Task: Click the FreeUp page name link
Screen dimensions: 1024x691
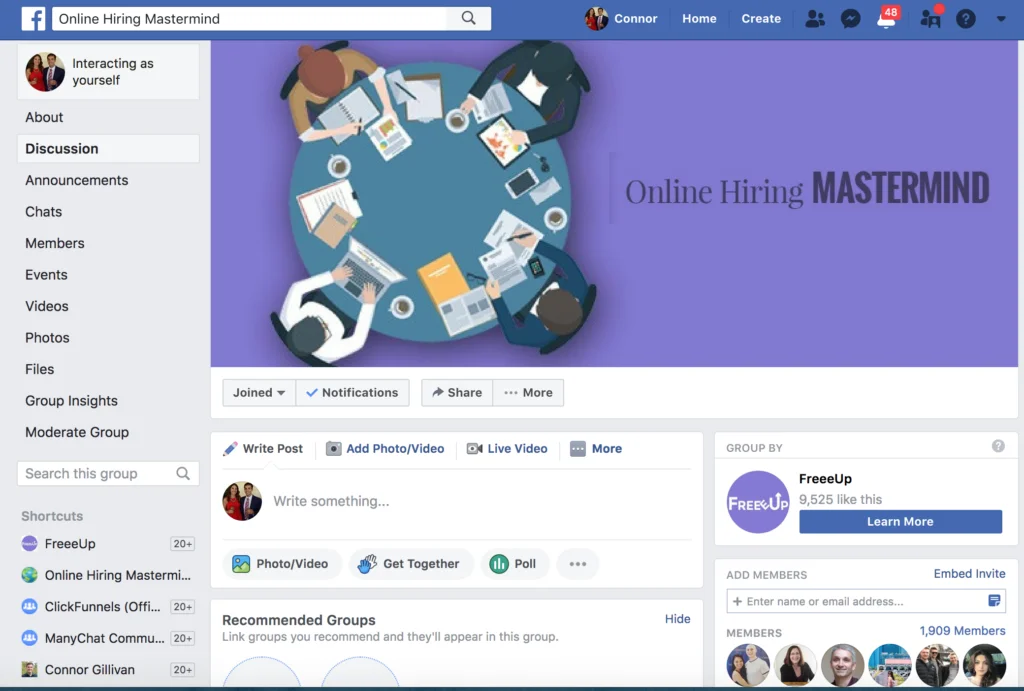Action: pos(825,479)
